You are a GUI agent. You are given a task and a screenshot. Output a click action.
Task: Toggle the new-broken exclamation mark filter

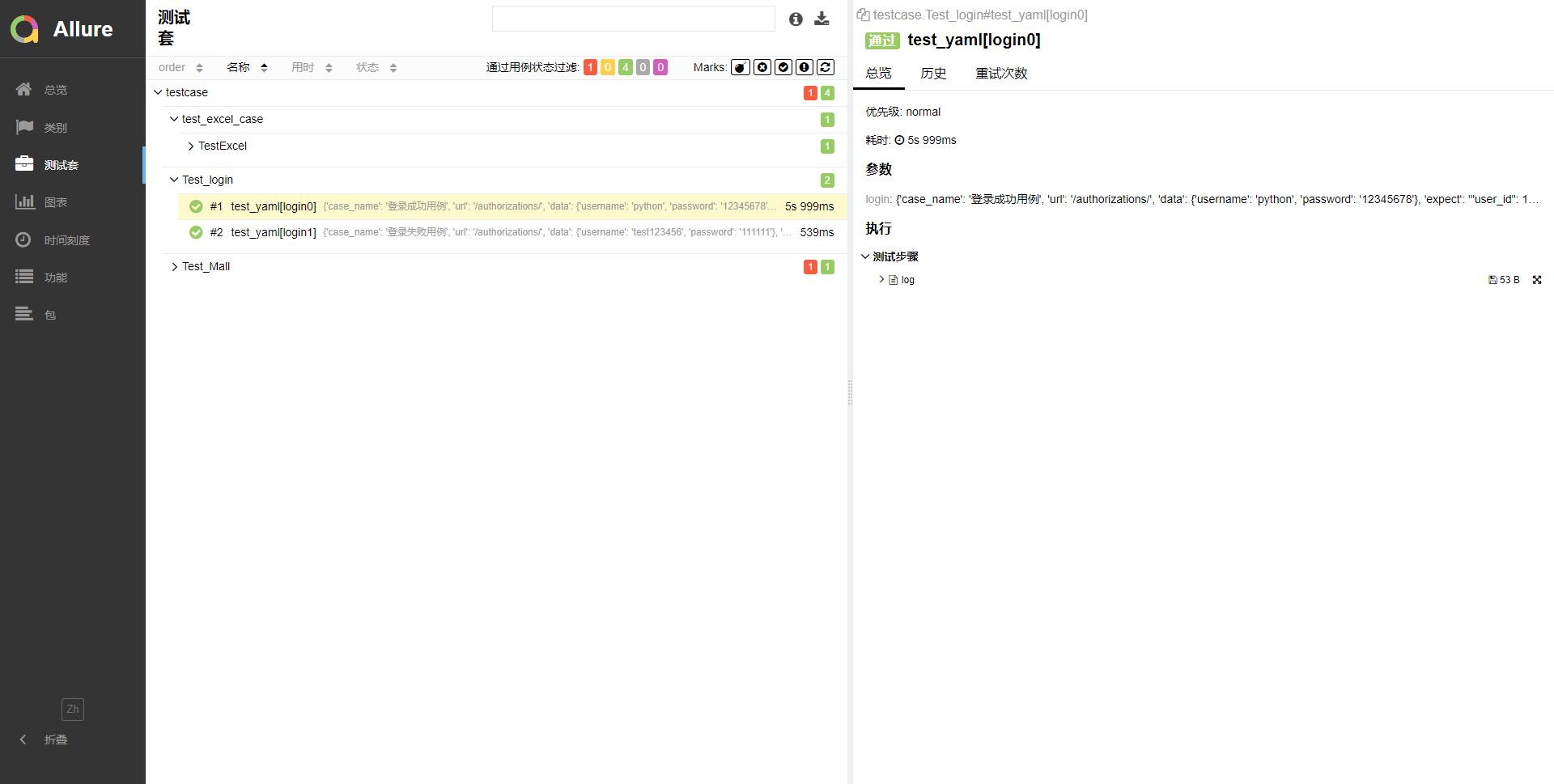tap(805, 67)
